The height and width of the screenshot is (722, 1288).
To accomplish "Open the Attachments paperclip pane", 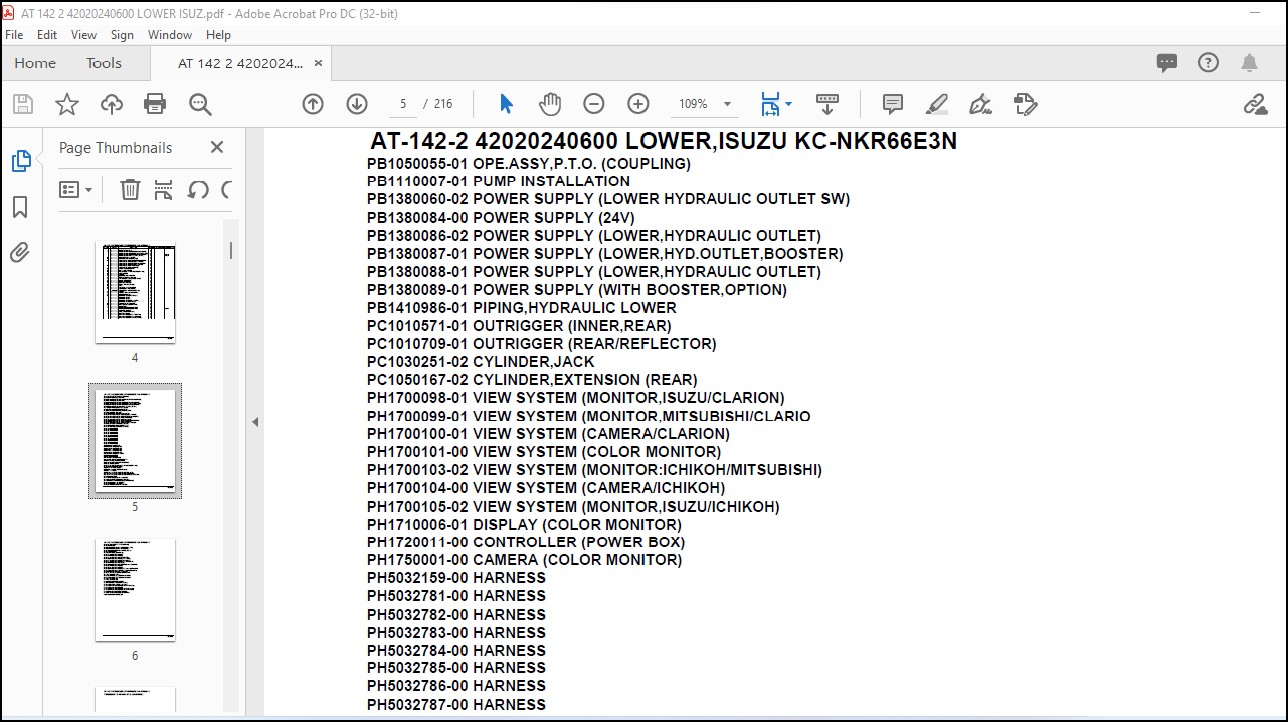I will tap(20, 253).
